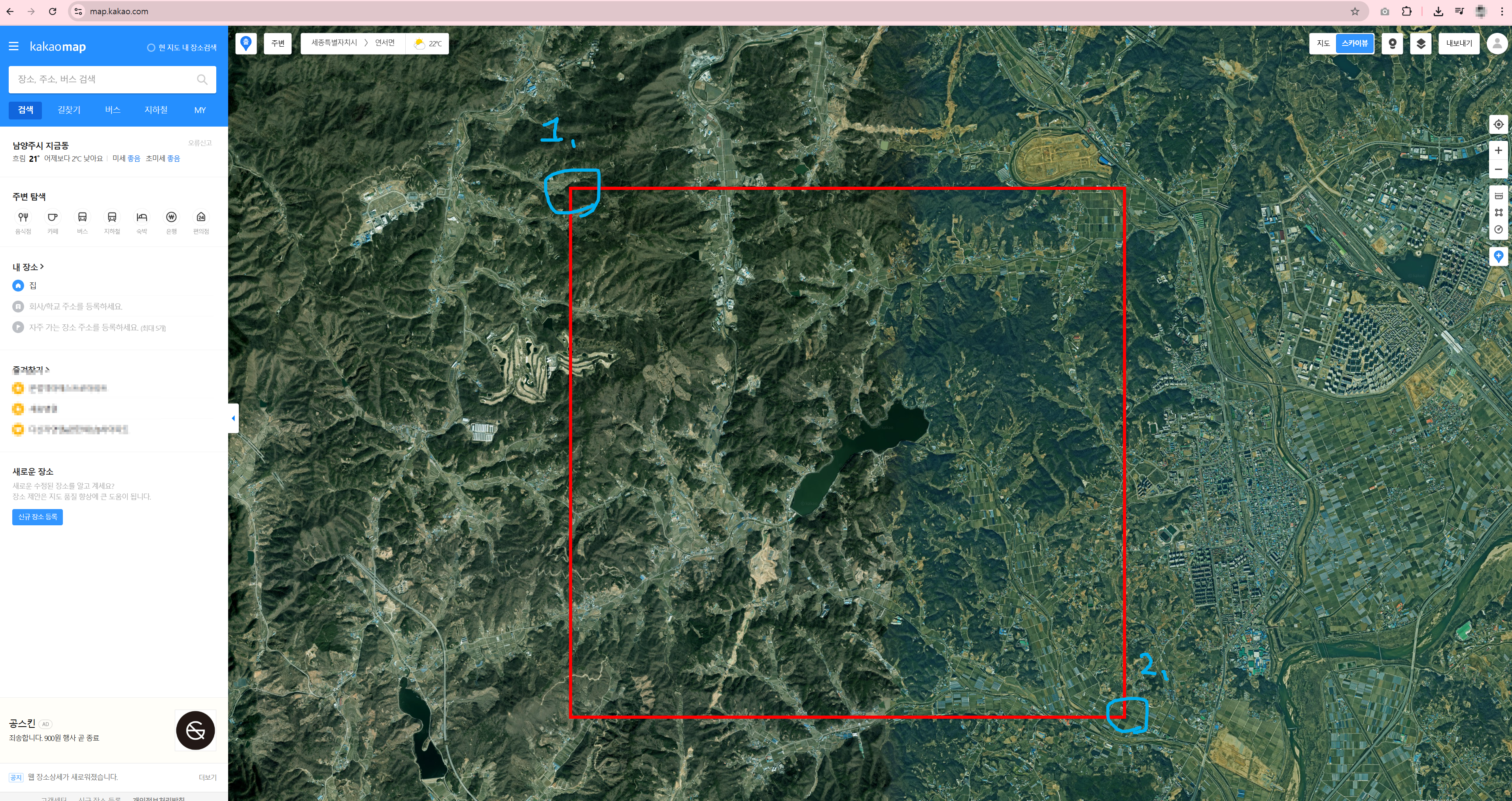Switch map type to 지도
This screenshot has width=1512, height=801.
click(x=1323, y=44)
